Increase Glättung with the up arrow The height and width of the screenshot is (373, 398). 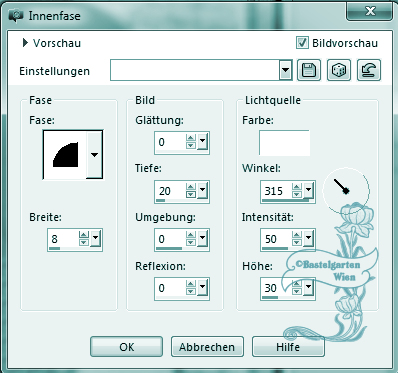pyautogui.click(x=191, y=138)
